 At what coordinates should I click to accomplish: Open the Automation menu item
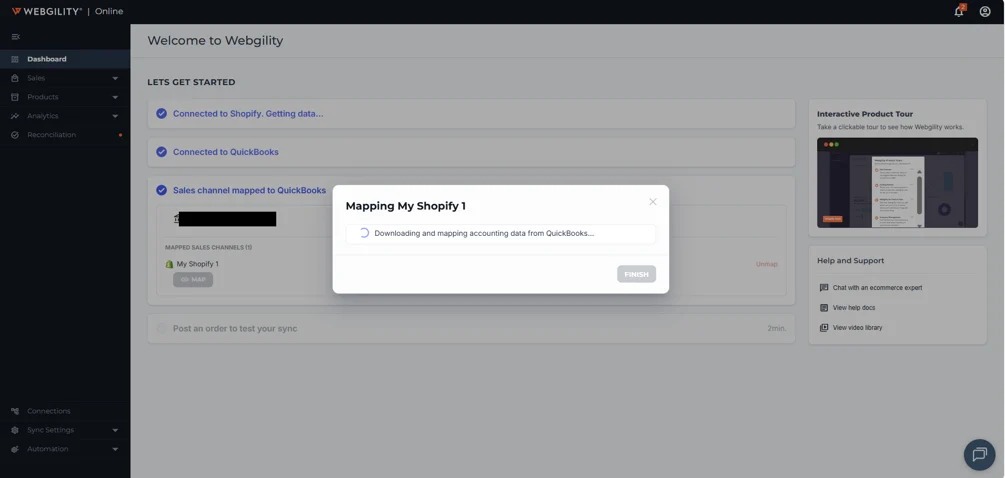click(65, 449)
